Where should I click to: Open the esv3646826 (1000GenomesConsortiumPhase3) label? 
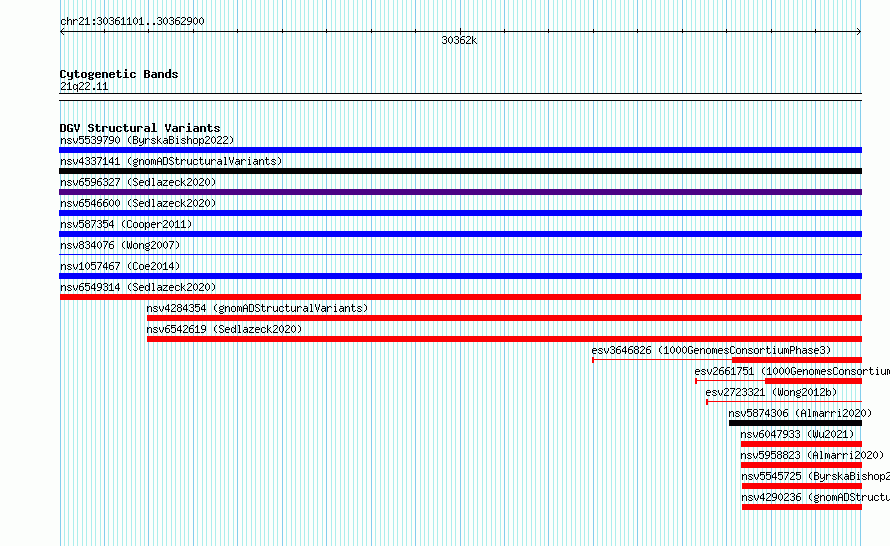coord(711,350)
